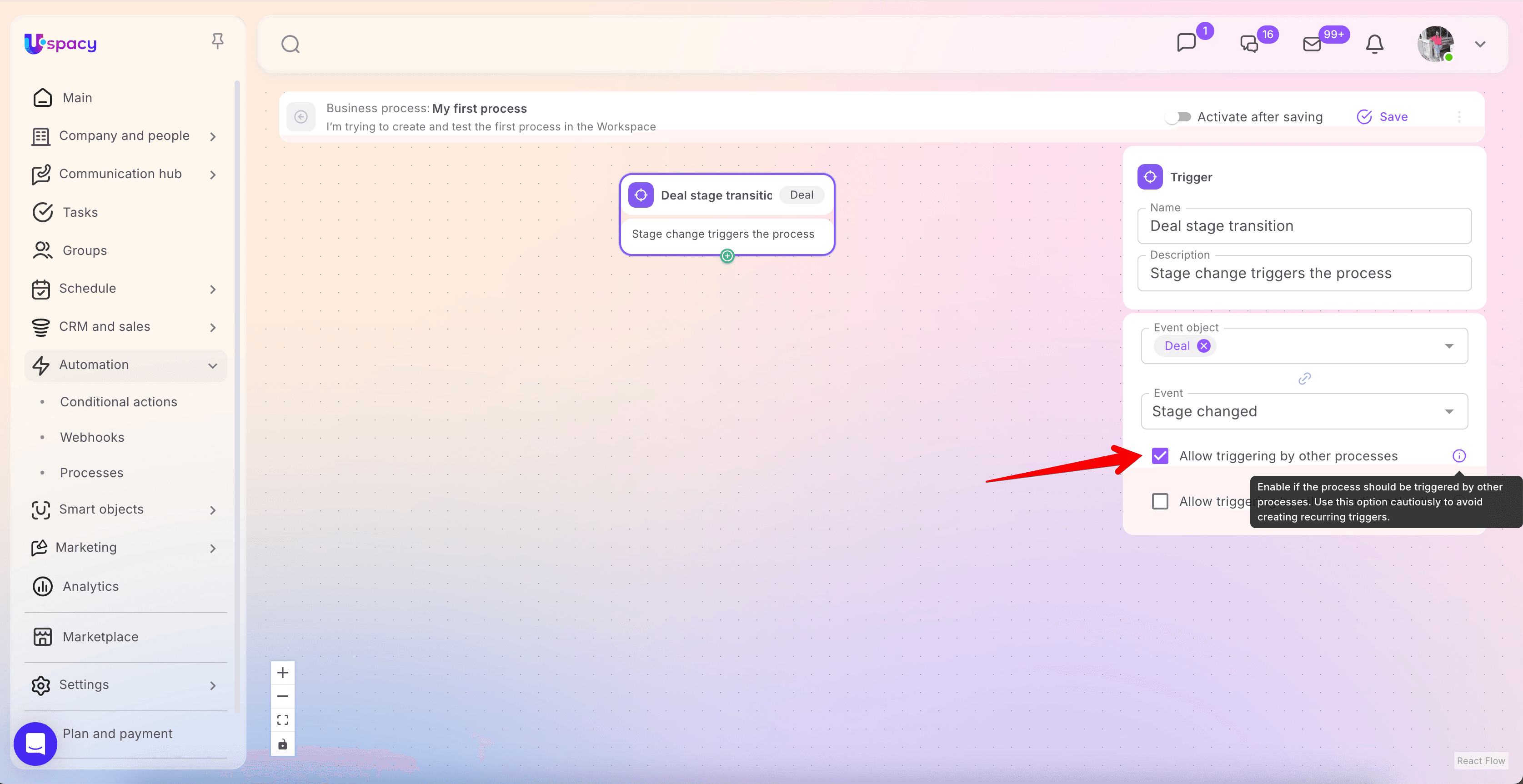This screenshot has width=1523, height=784.
Task: Open the mail inbox icon
Action: tap(1312, 45)
